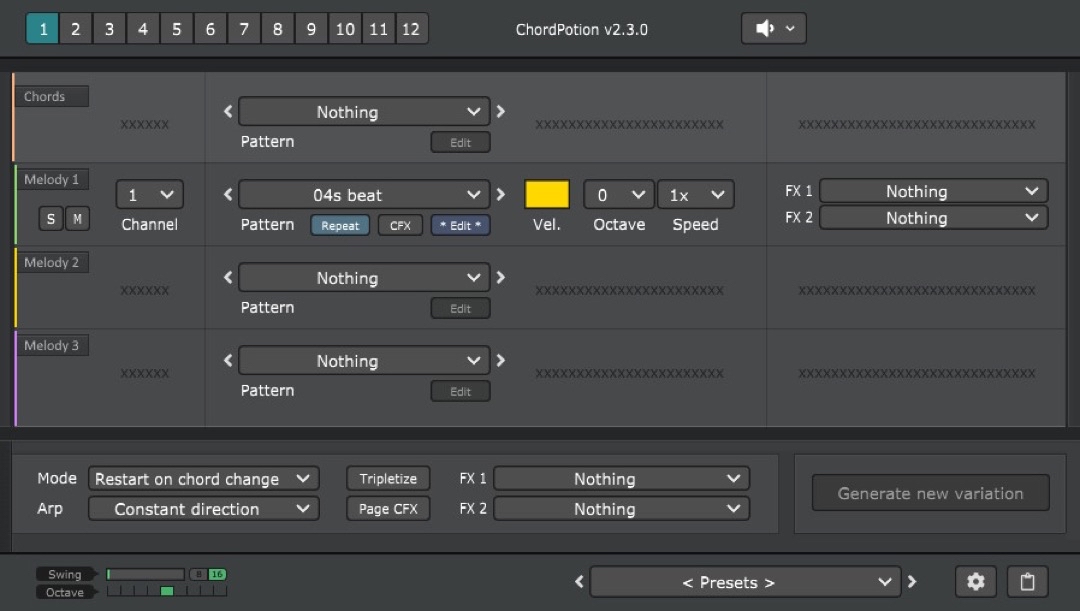This screenshot has width=1080, height=611.
Task: Open the speaker audio output menu
Action: pyautogui.click(x=773, y=29)
